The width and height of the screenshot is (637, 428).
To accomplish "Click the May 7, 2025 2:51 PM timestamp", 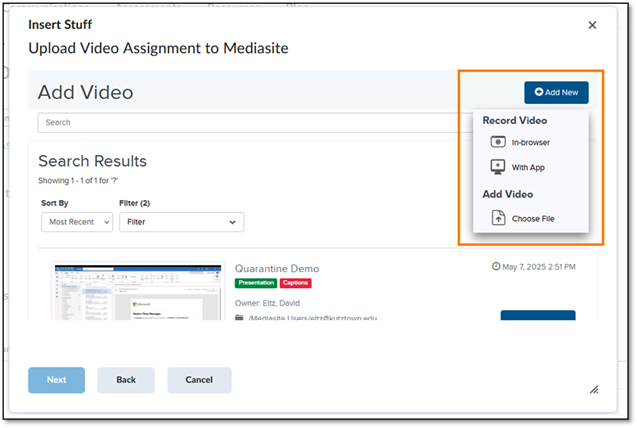I will pos(539,267).
